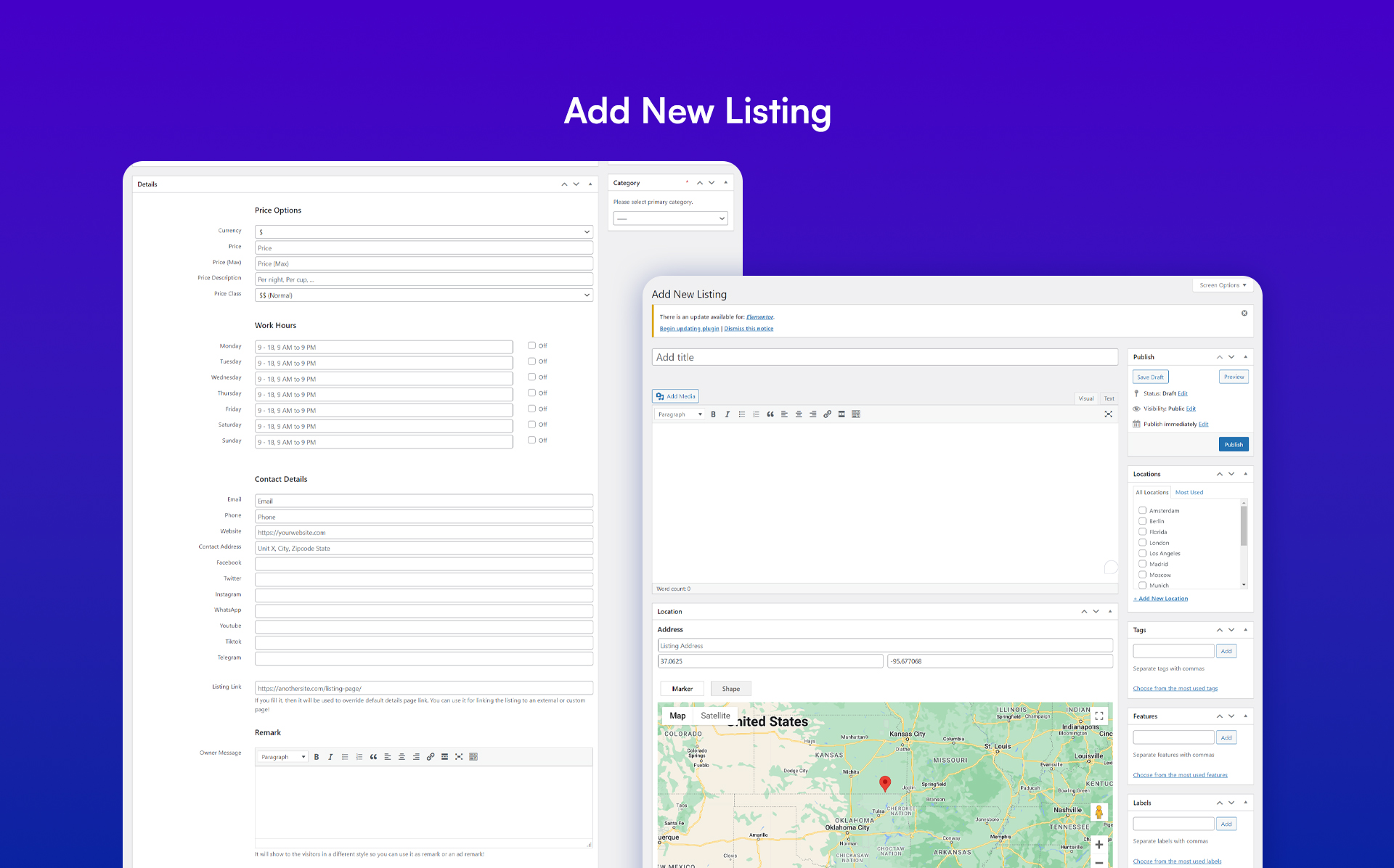Open the primary category dropdown
Screen dimensions: 1394x868
click(669, 218)
